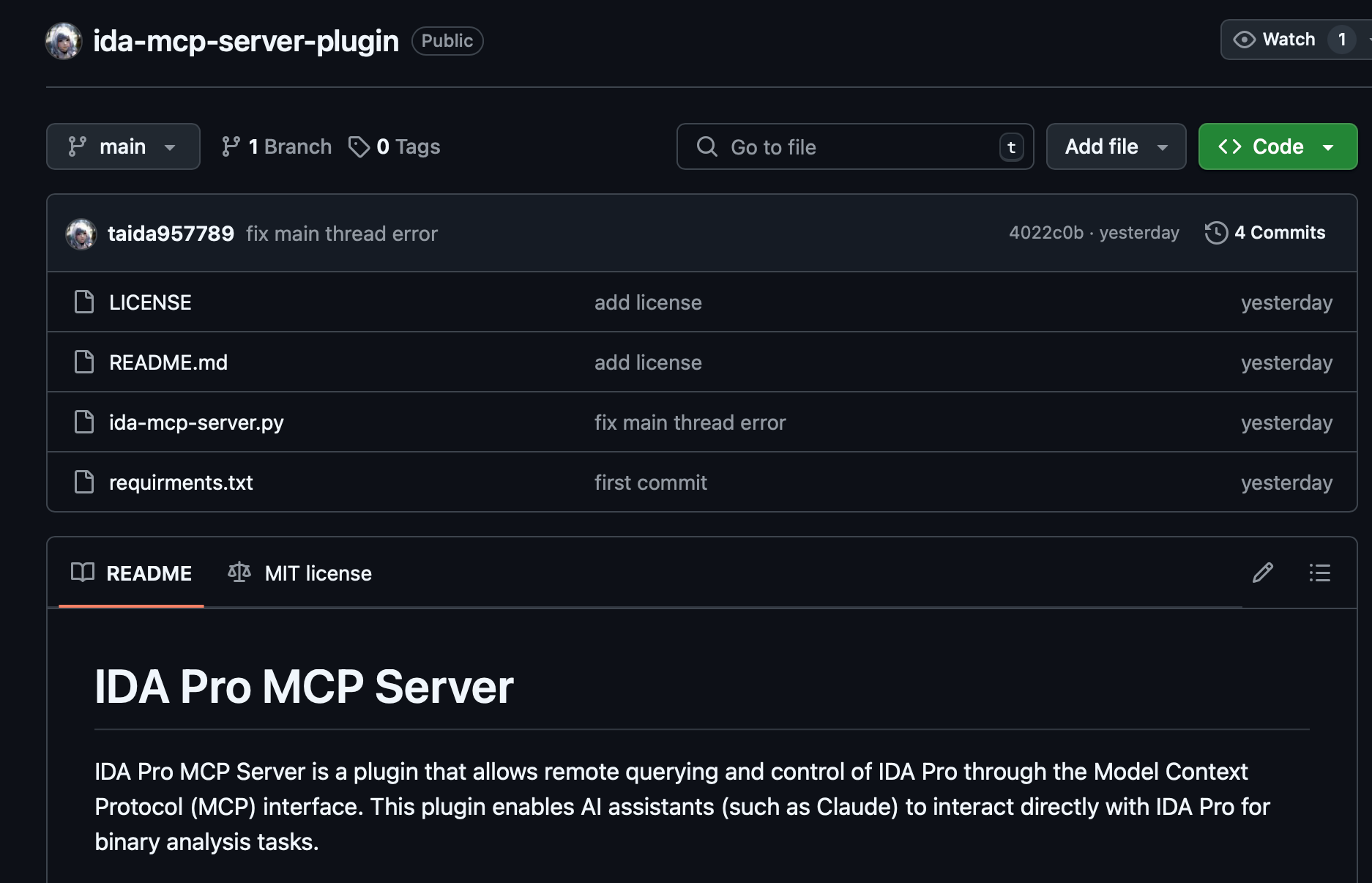Screen dimensions: 1372x883
Task: Open the main branch selector dropdown
Action: click(x=123, y=146)
